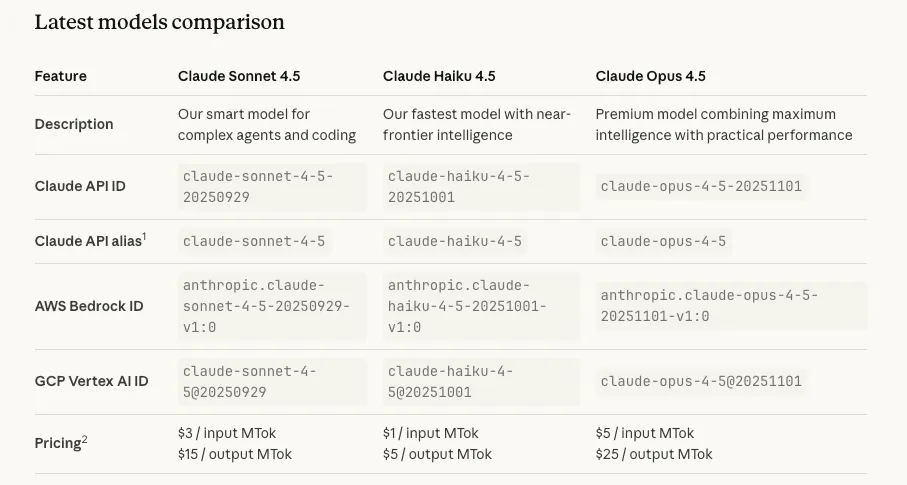The image size is (907, 485).
Task: Select the claude-haiku-4-5-20251001 API ID code
Action: (x=459, y=186)
